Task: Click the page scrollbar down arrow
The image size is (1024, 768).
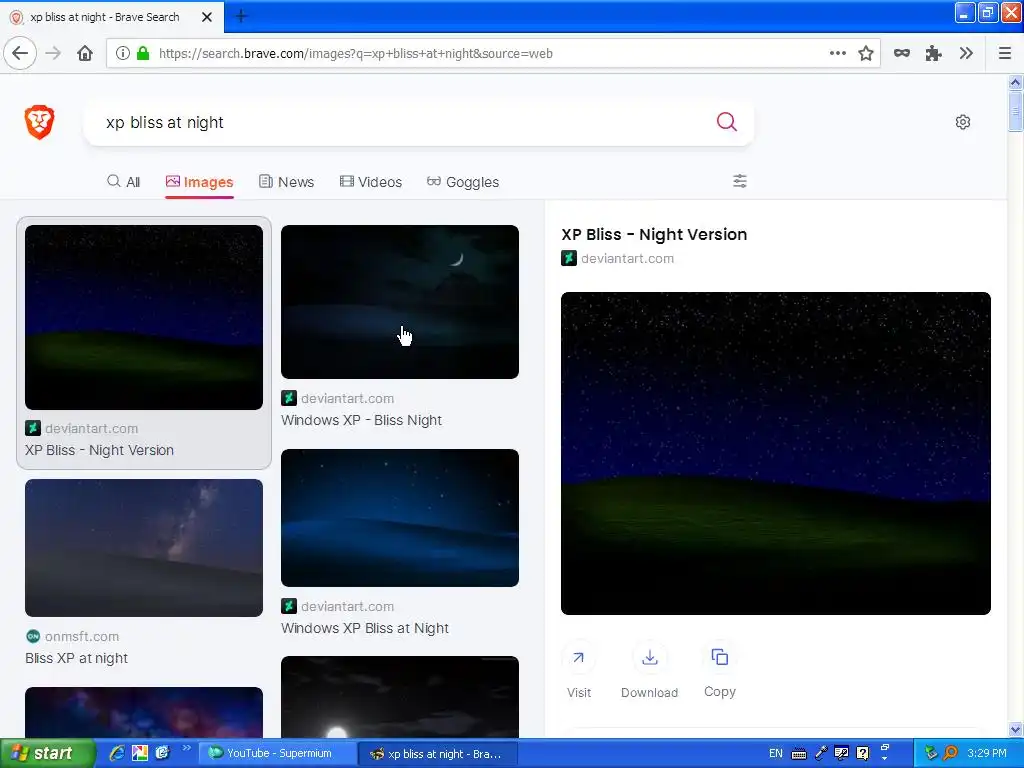Action: (x=1015, y=729)
